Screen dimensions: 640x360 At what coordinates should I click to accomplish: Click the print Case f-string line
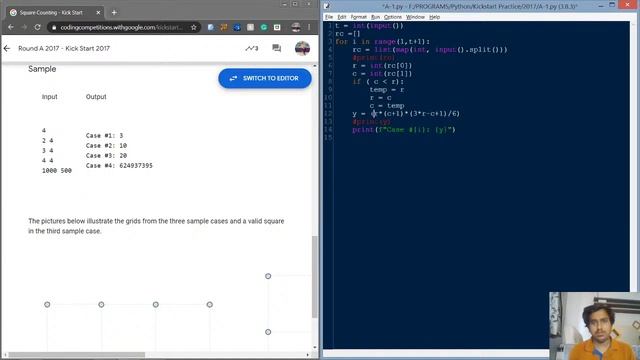coord(404,130)
